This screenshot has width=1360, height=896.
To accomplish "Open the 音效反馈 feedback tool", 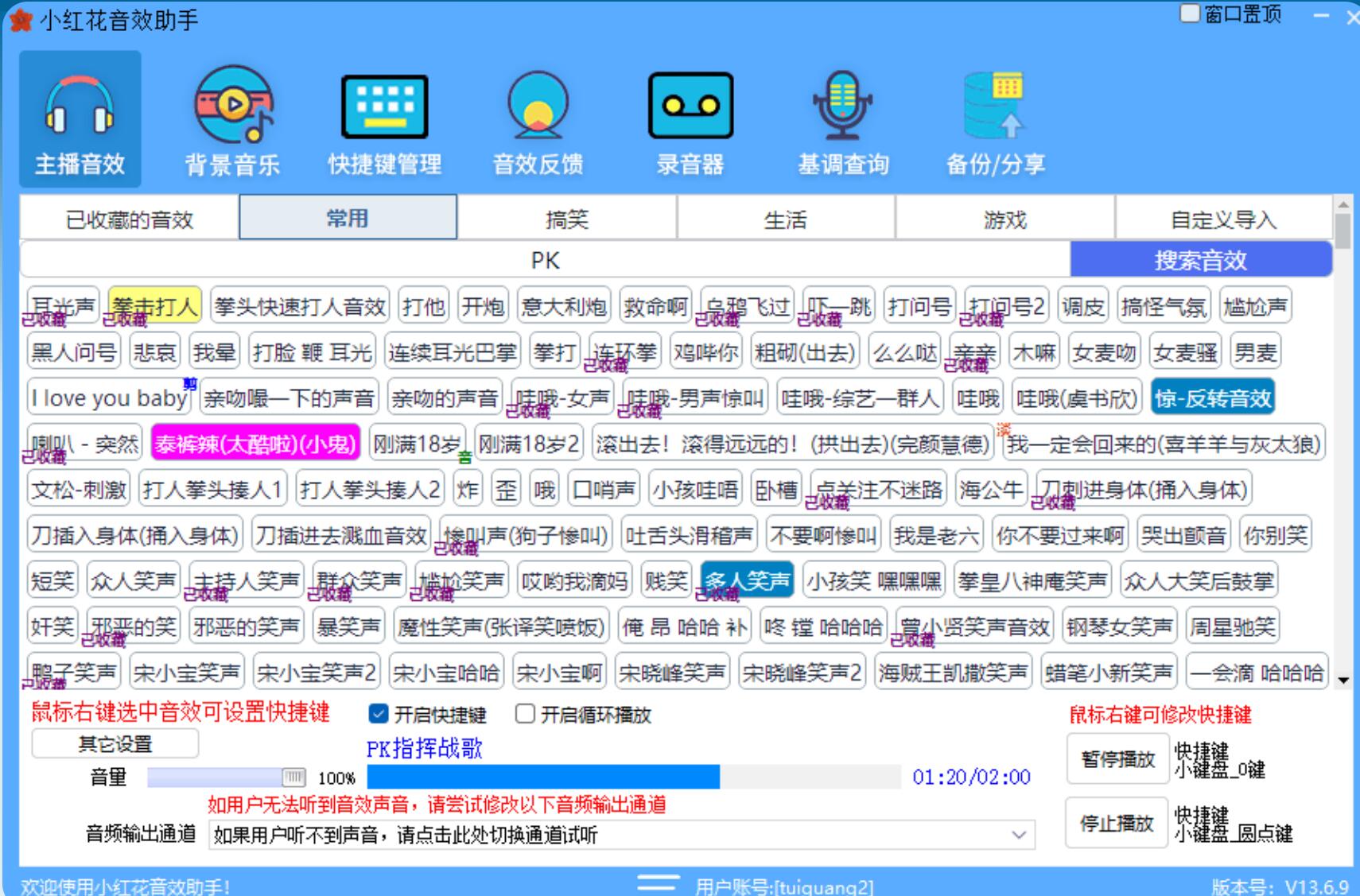I will [x=538, y=118].
